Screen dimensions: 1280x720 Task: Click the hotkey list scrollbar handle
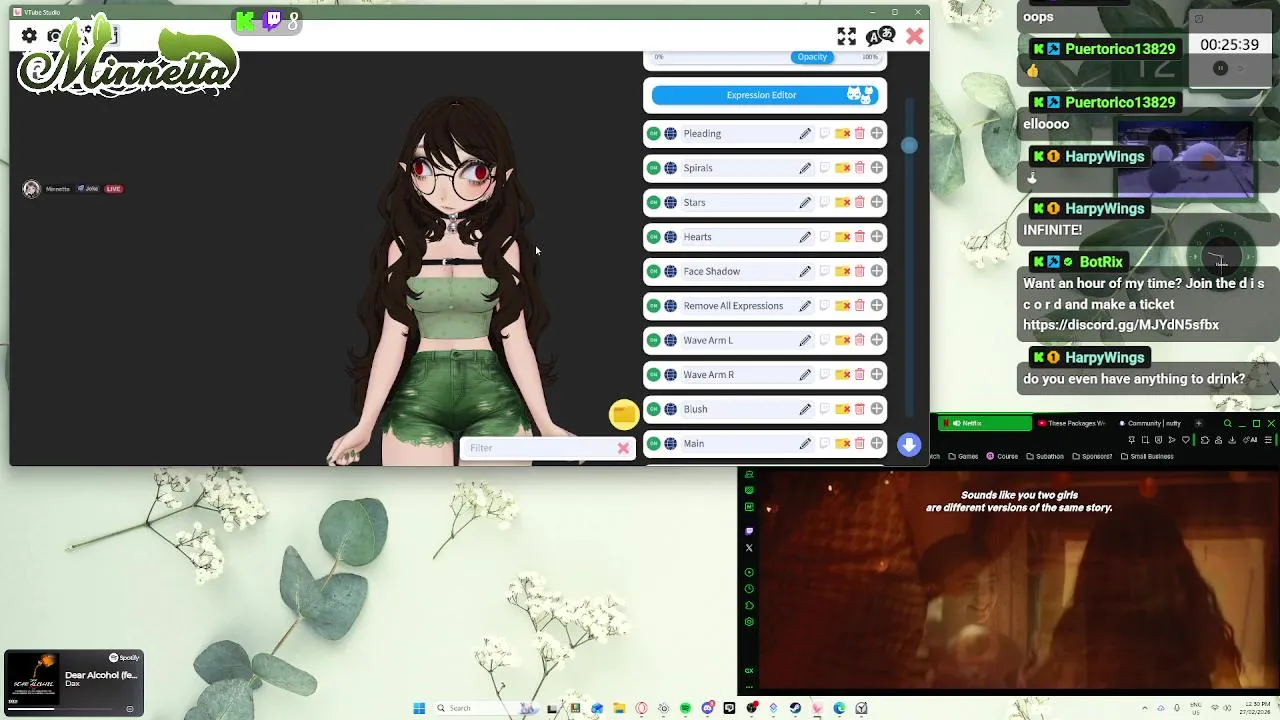click(909, 146)
